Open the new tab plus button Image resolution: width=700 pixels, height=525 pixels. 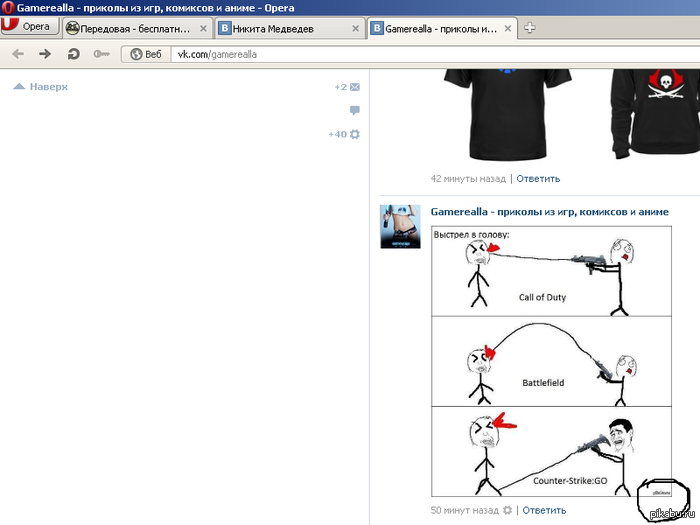529,28
